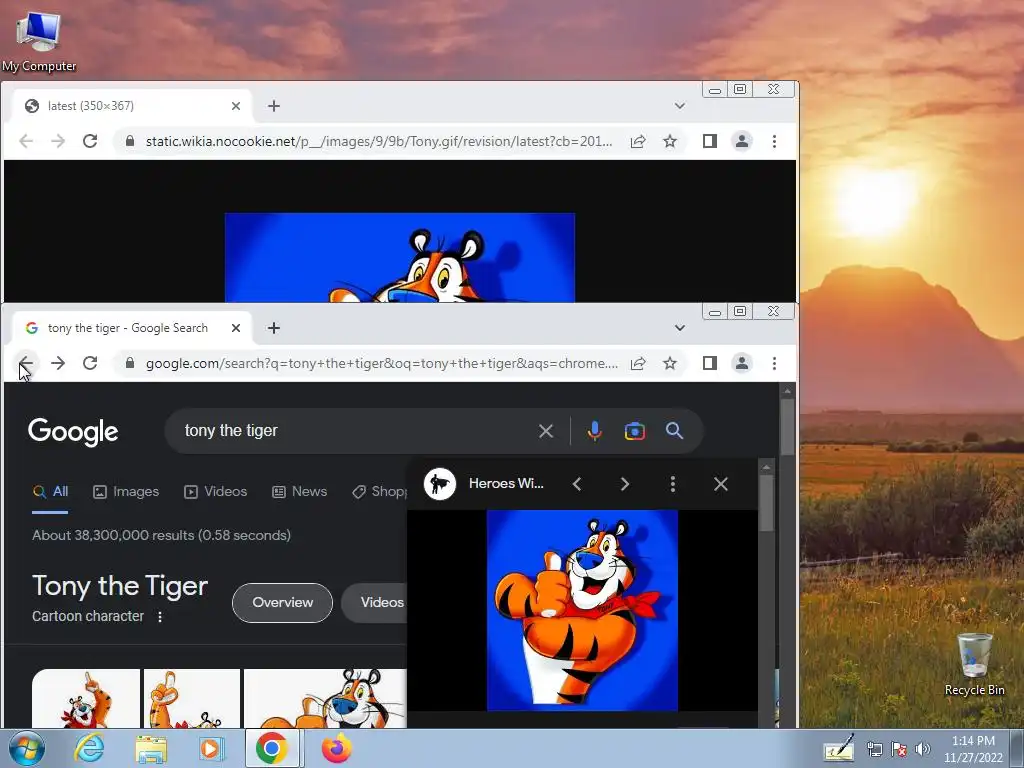This screenshot has height=768, width=1024.
Task: Select the All results tab
Action: (50, 492)
